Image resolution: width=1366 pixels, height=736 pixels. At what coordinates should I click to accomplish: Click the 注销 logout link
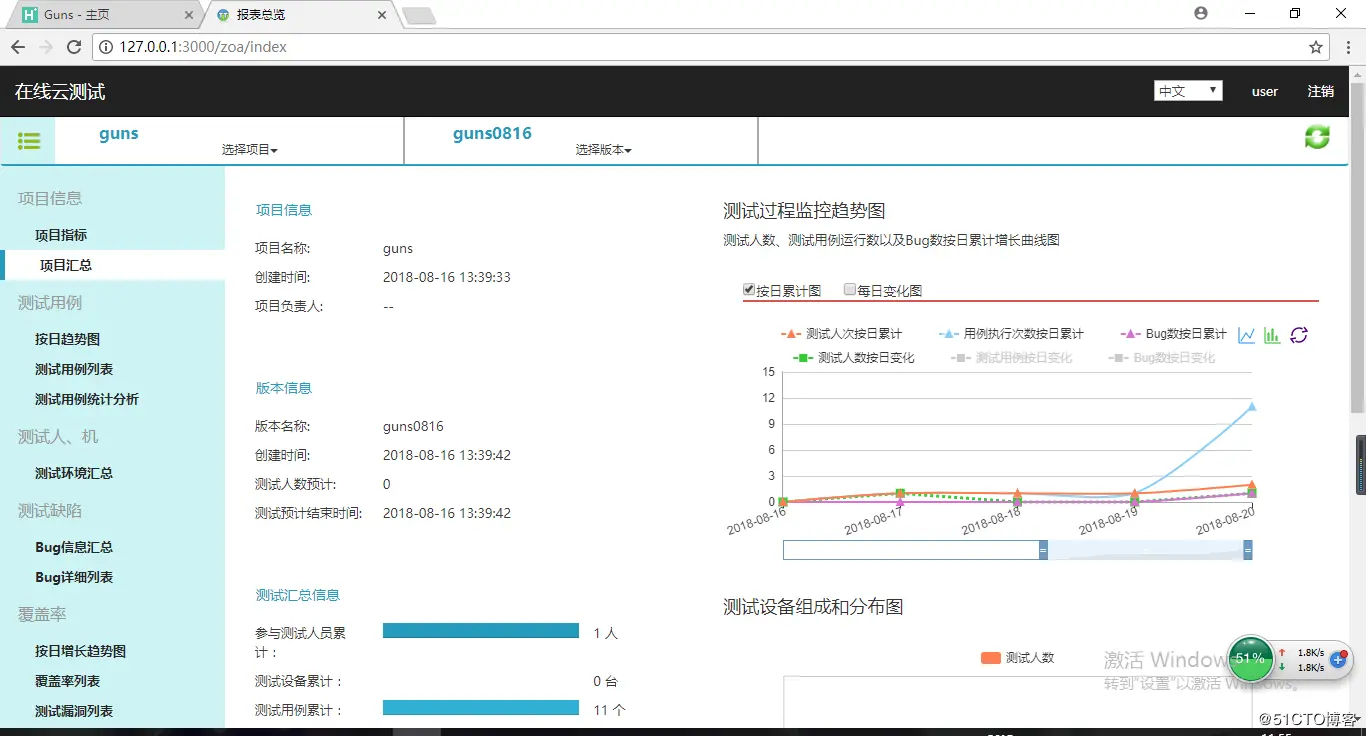(1321, 91)
